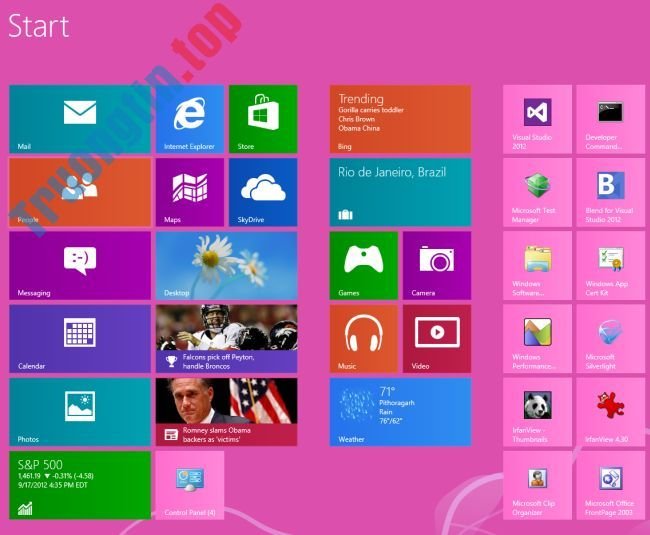Open Microsoft Silverlight tile
This screenshot has width=650, height=535.
610,338
